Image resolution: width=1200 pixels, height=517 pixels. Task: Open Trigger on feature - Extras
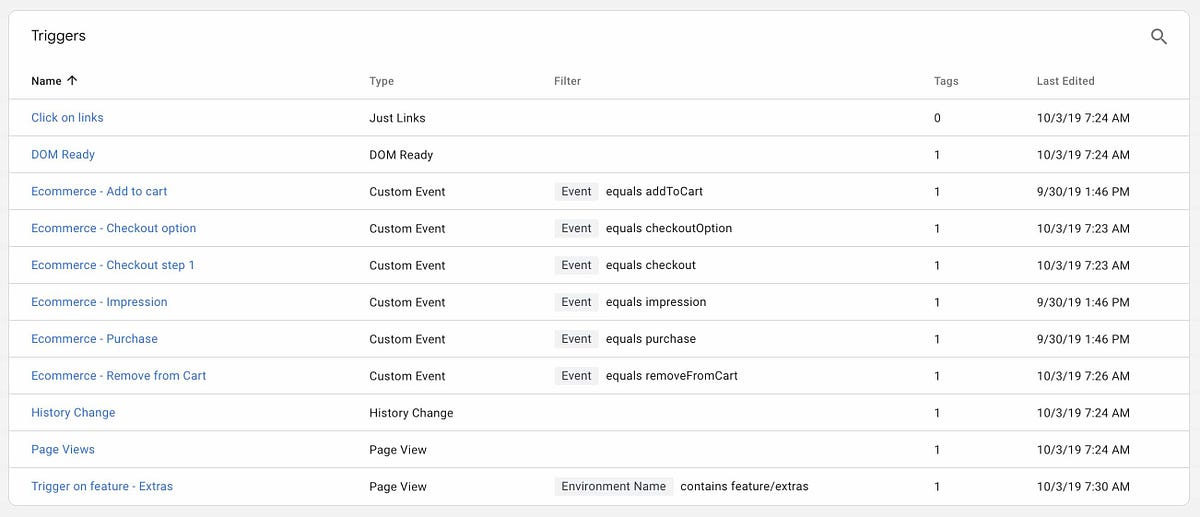click(x=102, y=487)
